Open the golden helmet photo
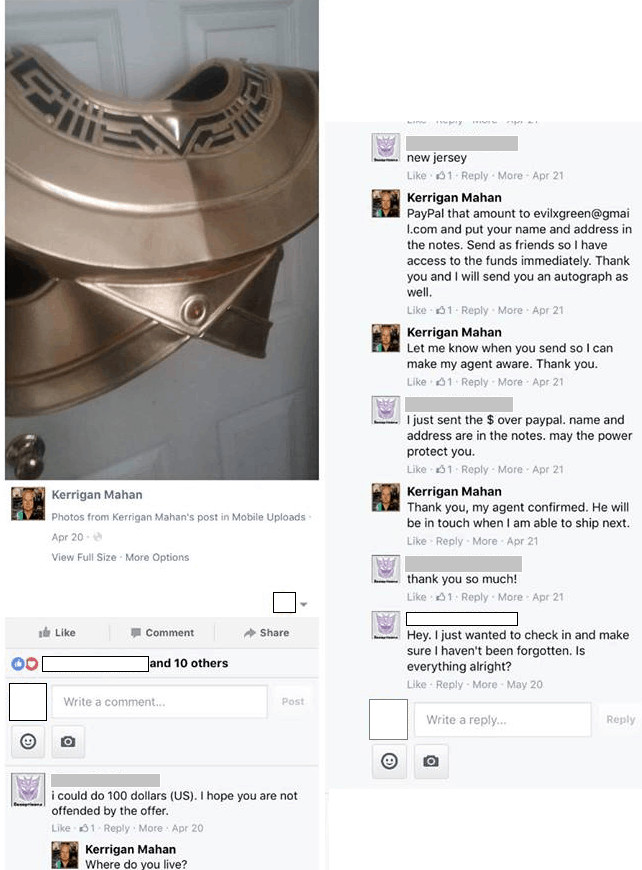 [162, 240]
